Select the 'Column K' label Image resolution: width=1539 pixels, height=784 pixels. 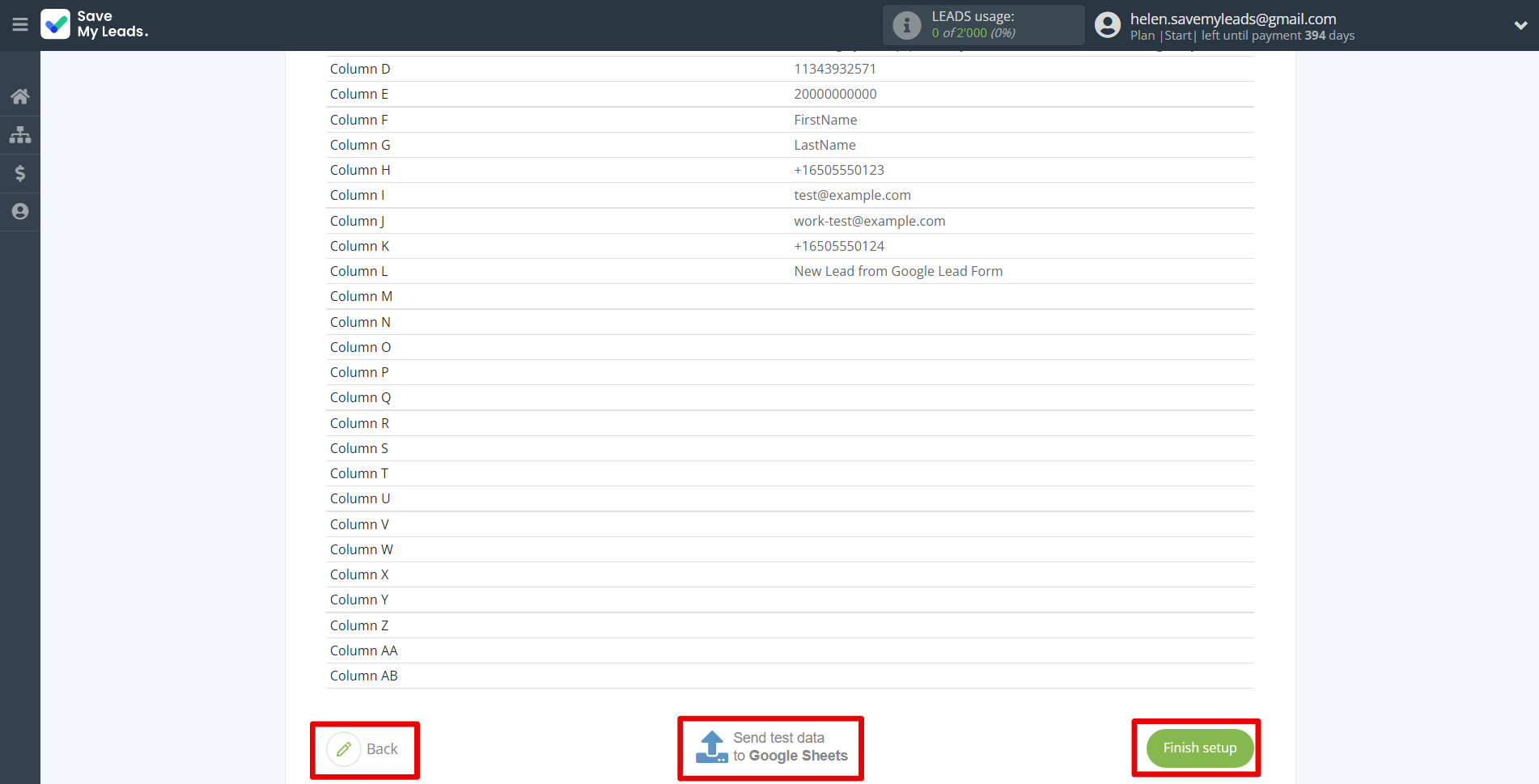[x=359, y=246]
